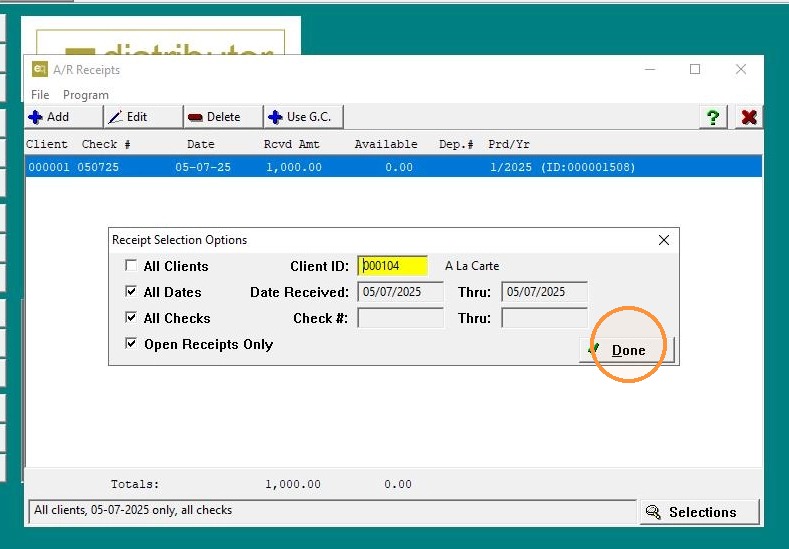Click the Edit receipt toolbar button
This screenshot has width=789, height=549.
143,117
